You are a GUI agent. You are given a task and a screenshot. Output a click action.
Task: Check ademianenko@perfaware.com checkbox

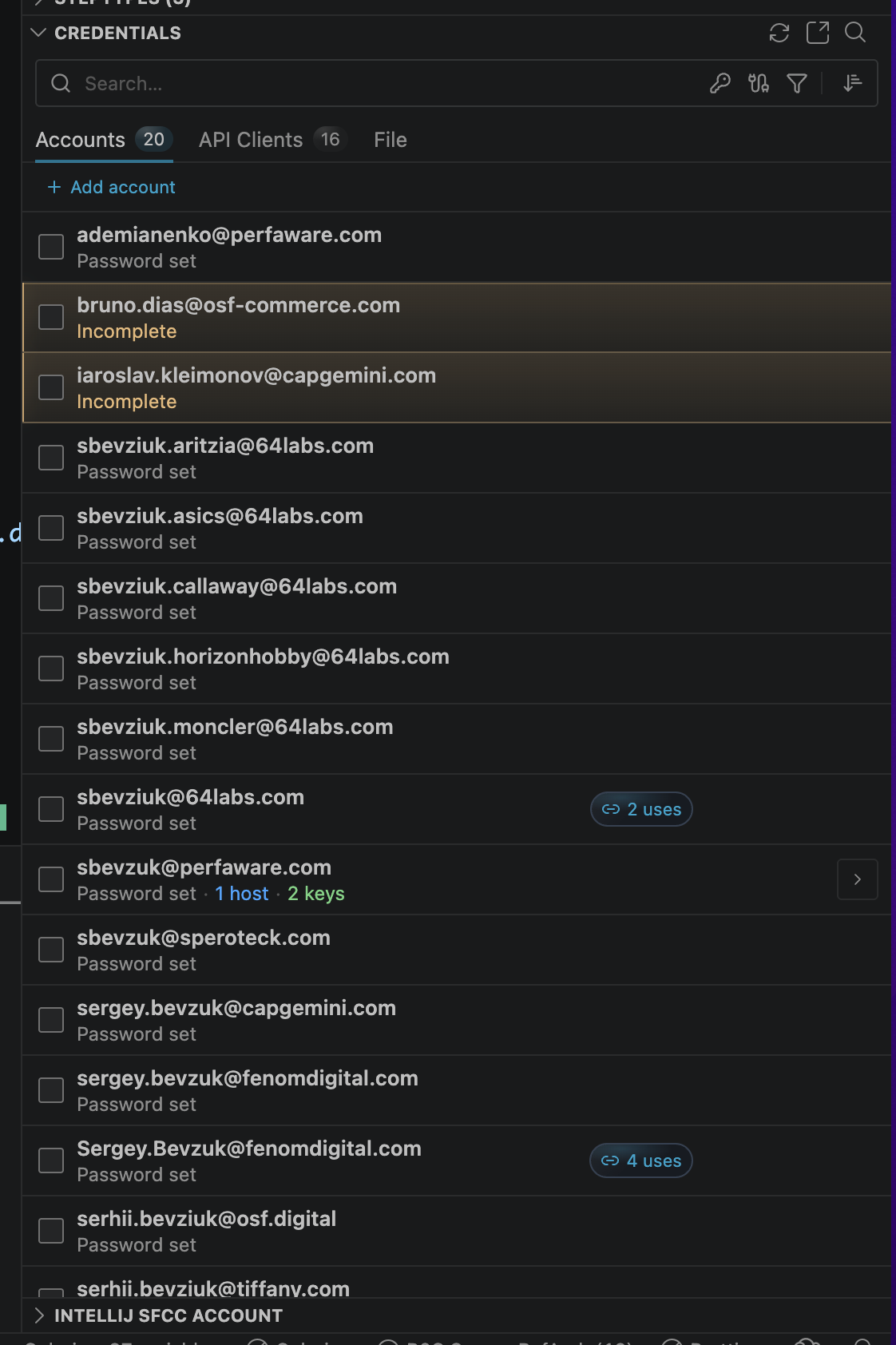(x=51, y=247)
